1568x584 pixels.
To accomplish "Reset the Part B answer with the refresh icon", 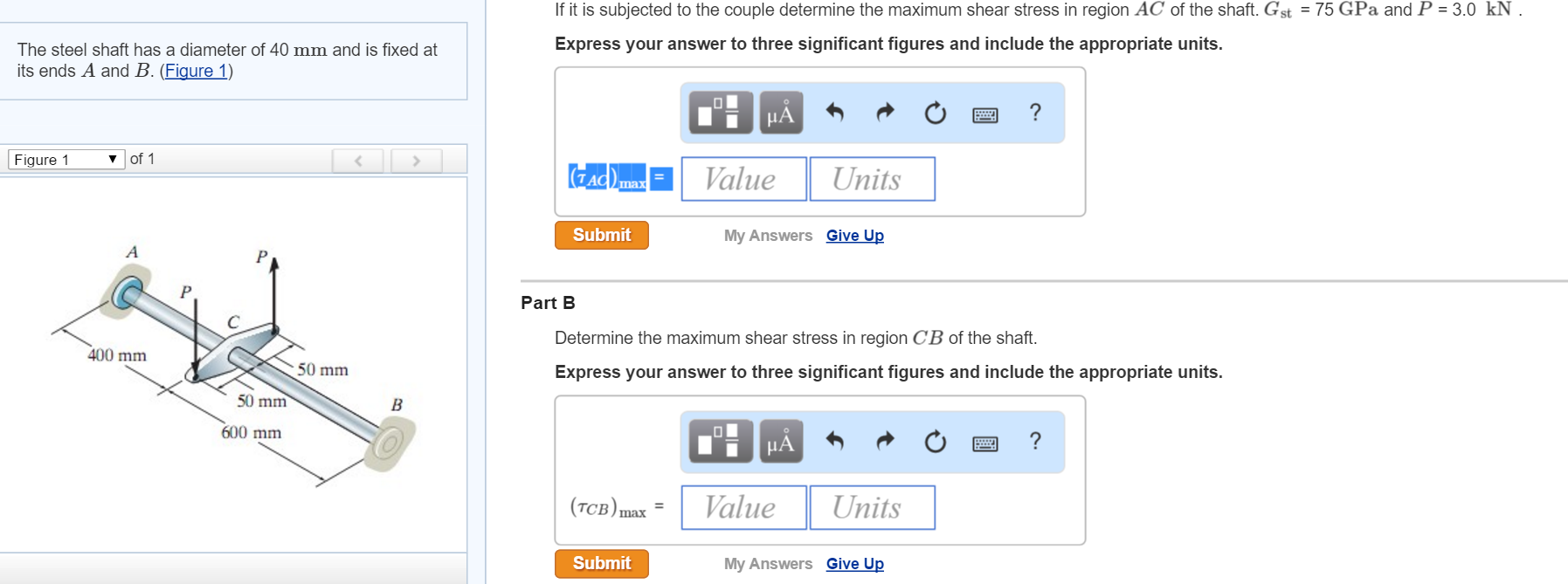I will [x=936, y=442].
